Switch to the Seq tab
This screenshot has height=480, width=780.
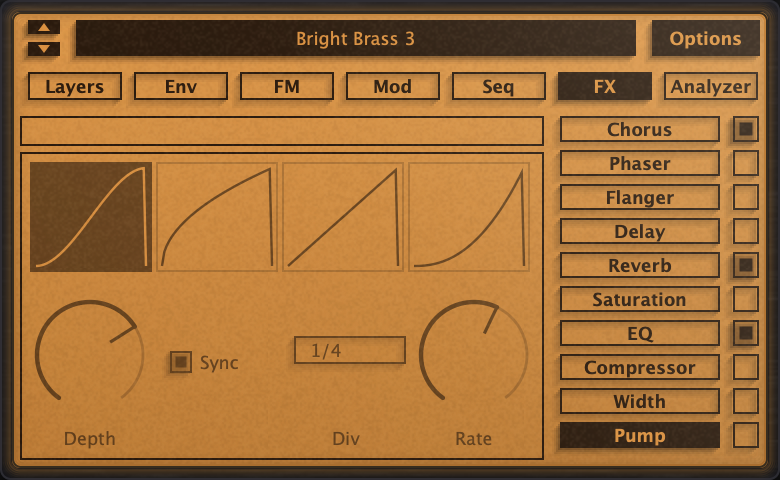click(x=498, y=87)
